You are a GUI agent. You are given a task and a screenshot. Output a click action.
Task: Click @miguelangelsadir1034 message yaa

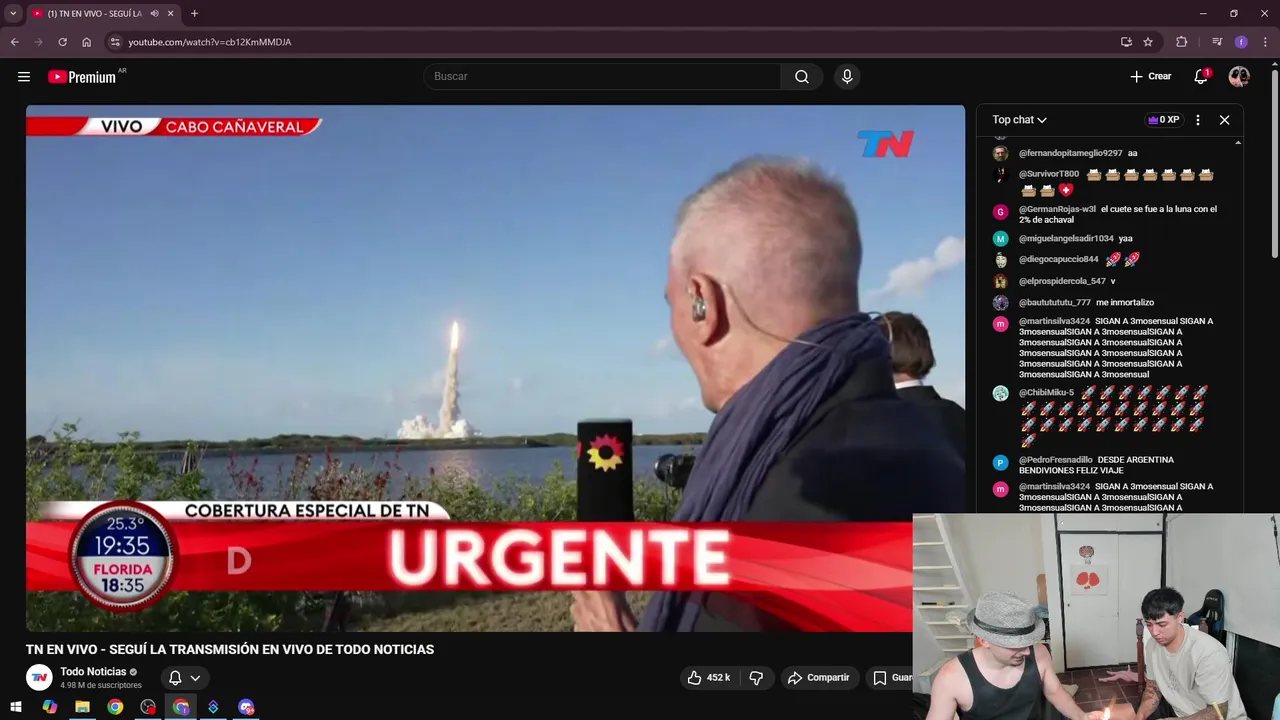(1126, 239)
